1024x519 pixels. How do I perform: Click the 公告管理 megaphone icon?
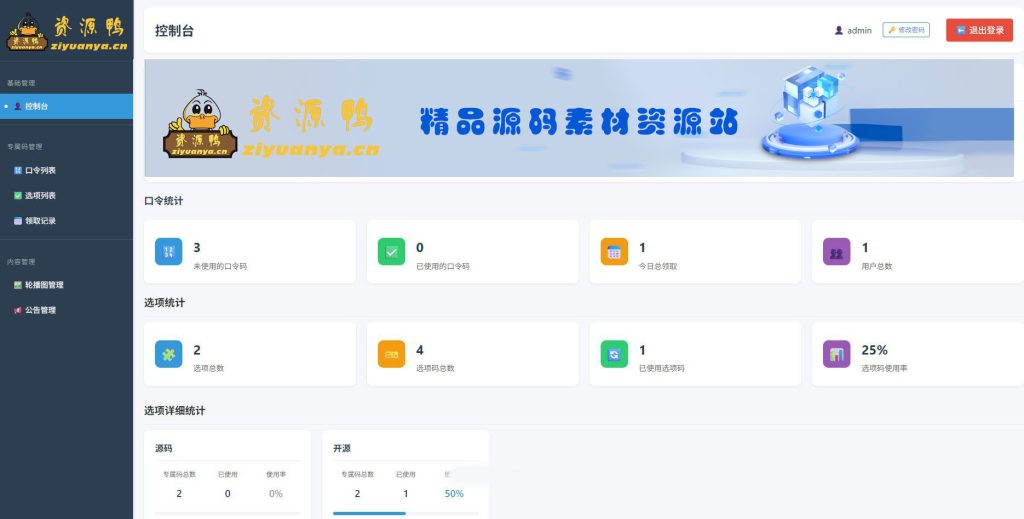[x=18, y=311]
